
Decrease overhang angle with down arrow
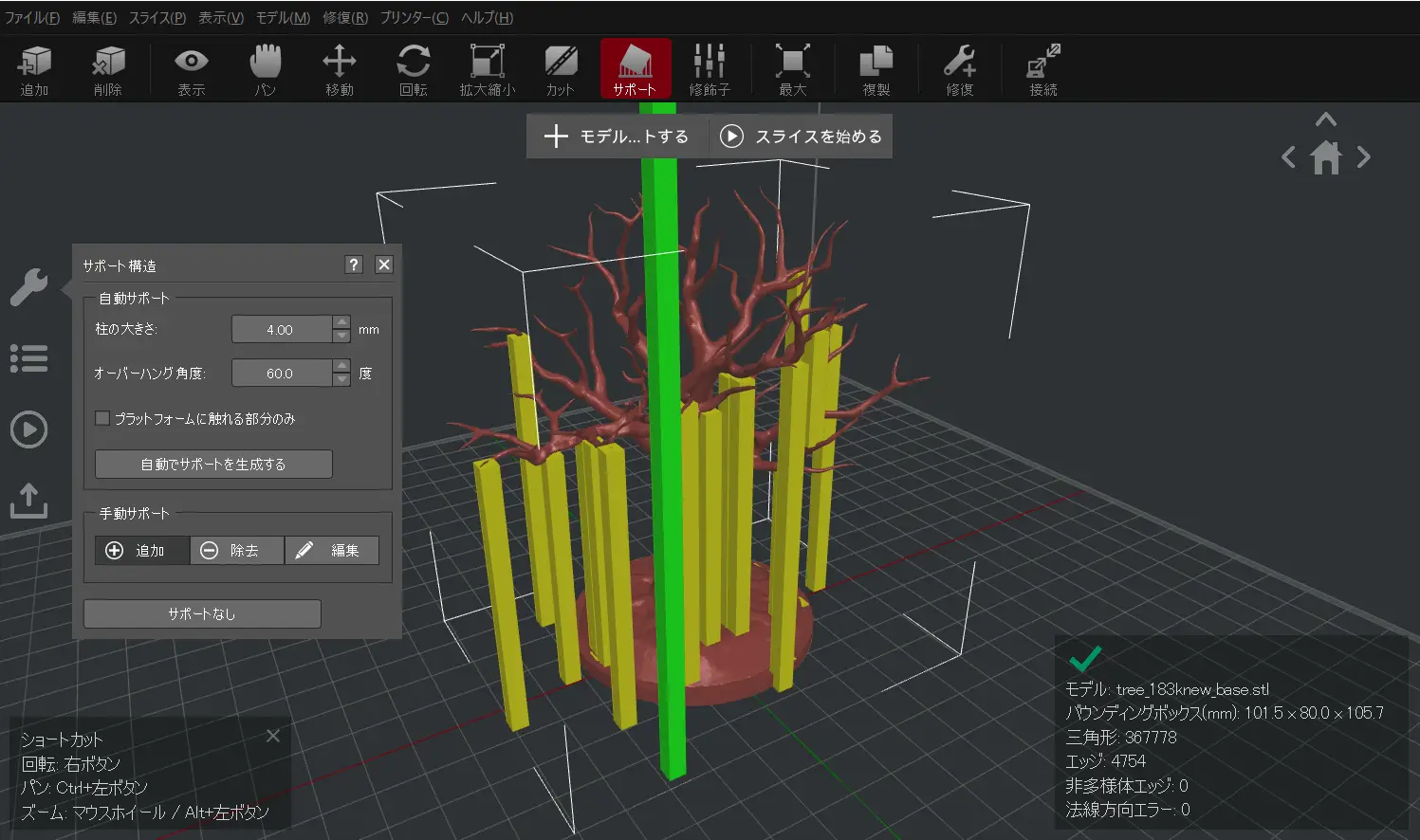342,380
